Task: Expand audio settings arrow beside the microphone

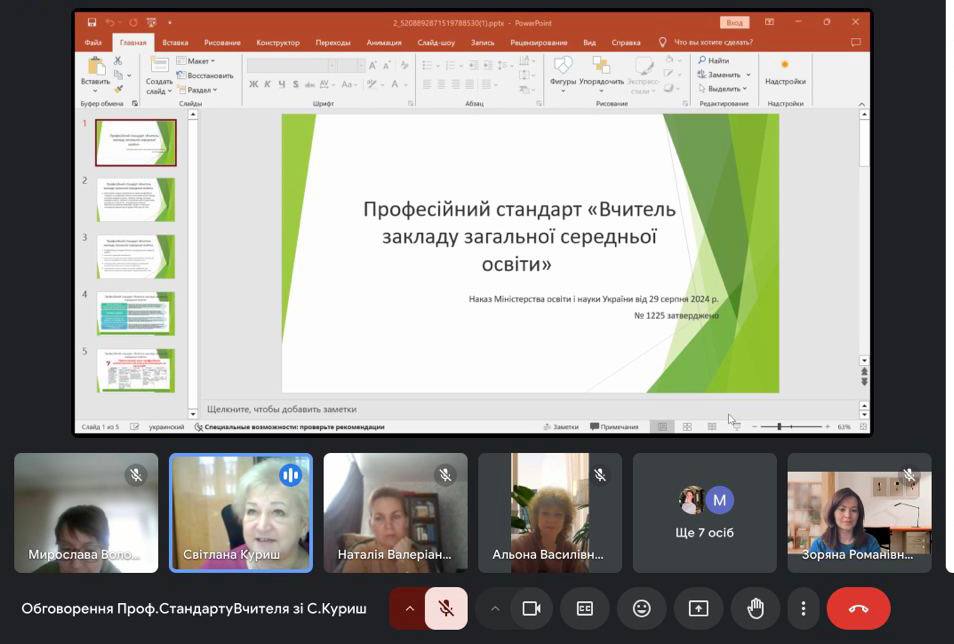Action: [x=409, y=608]
